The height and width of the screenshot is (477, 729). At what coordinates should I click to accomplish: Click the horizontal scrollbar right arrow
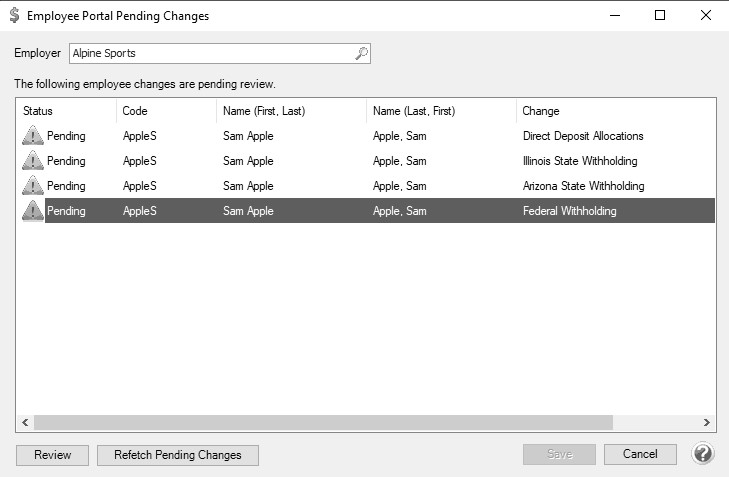[707, 423]
